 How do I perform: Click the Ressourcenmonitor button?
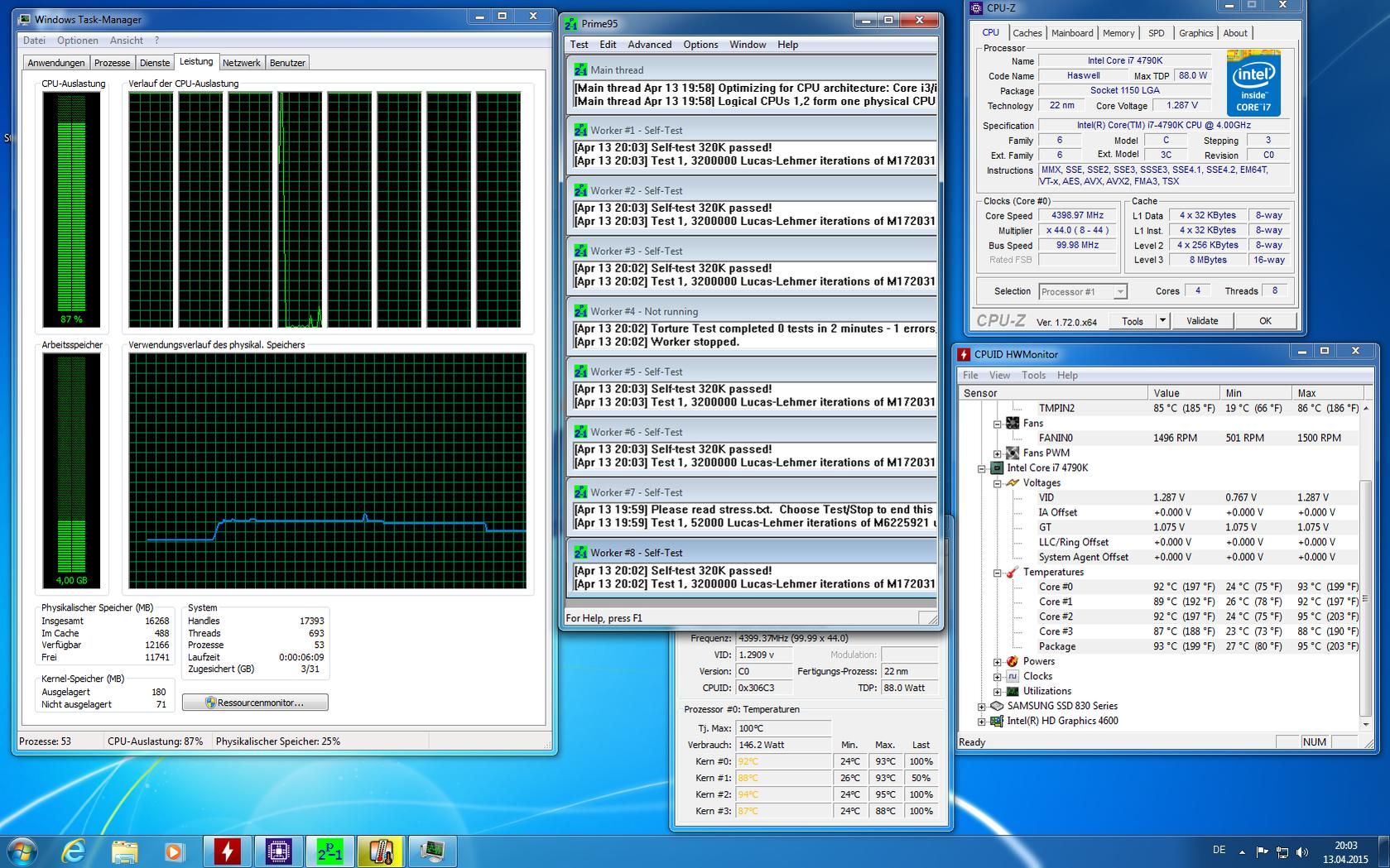click(x=255, y=703)
